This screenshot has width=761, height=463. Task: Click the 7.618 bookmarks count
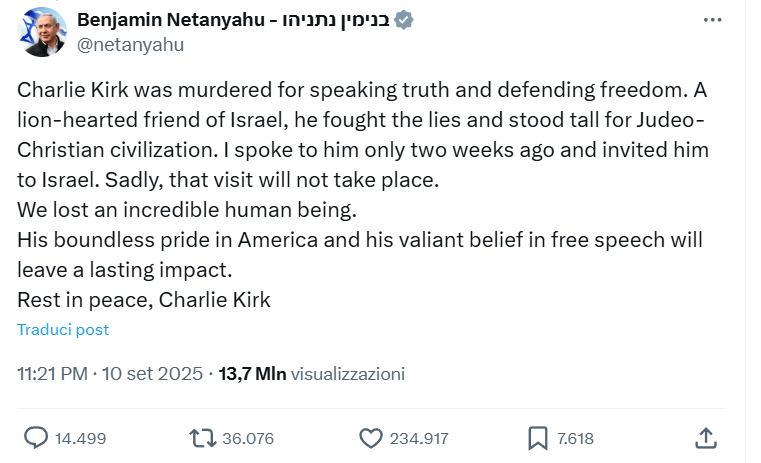tap(575, 439)
